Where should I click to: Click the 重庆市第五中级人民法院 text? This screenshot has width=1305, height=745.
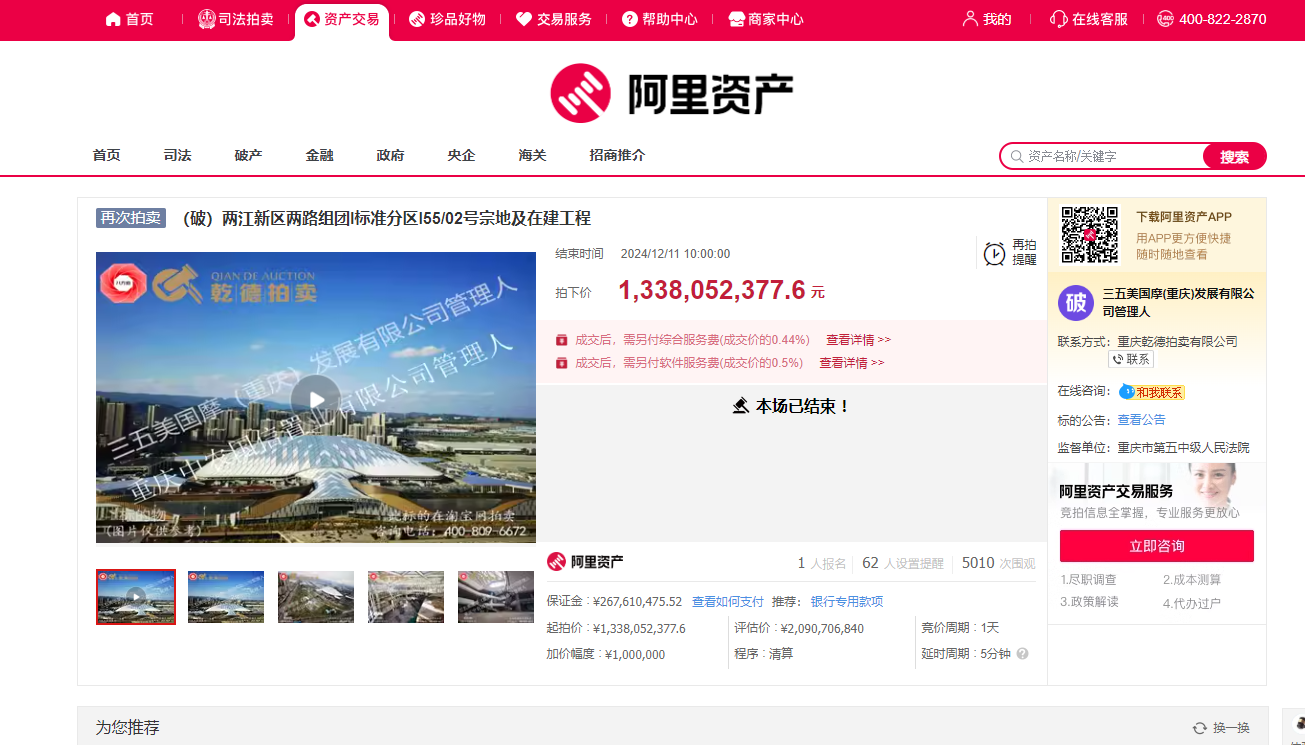1183,448
